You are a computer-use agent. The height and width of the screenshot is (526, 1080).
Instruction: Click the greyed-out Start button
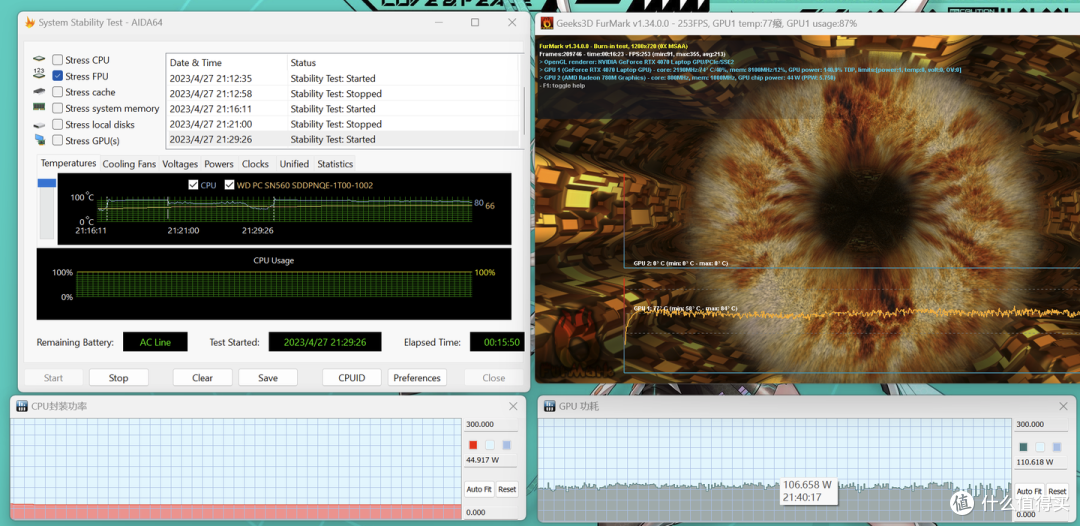coord(53,377)
